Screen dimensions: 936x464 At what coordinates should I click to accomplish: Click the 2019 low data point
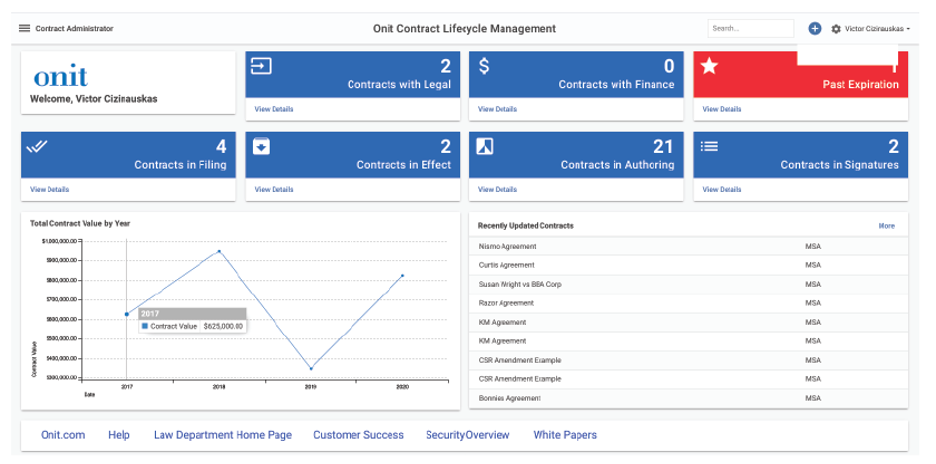click(x=311, y=368)
